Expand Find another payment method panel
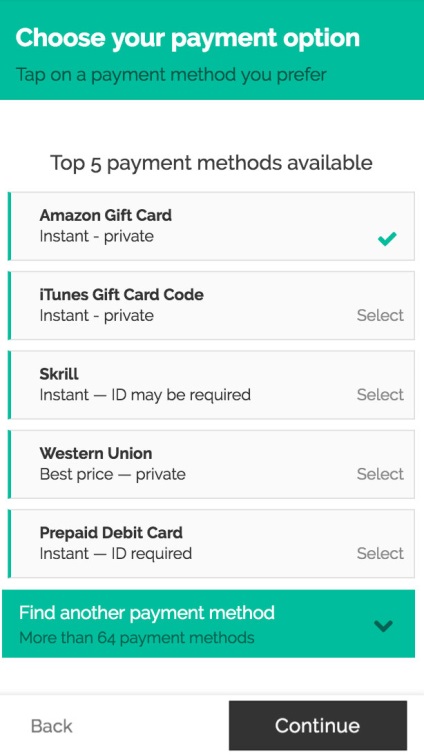424x755 pixels. [x=208, y=624]
